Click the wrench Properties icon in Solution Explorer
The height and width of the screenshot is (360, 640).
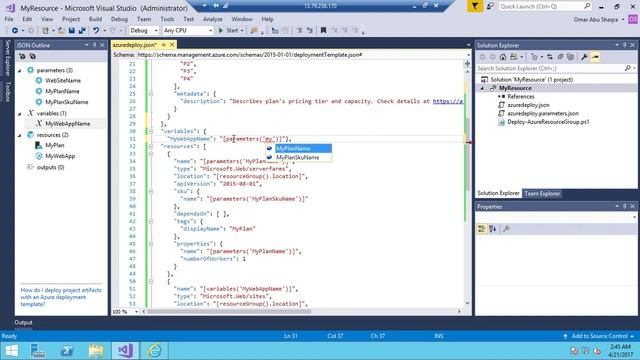[584, 57]
